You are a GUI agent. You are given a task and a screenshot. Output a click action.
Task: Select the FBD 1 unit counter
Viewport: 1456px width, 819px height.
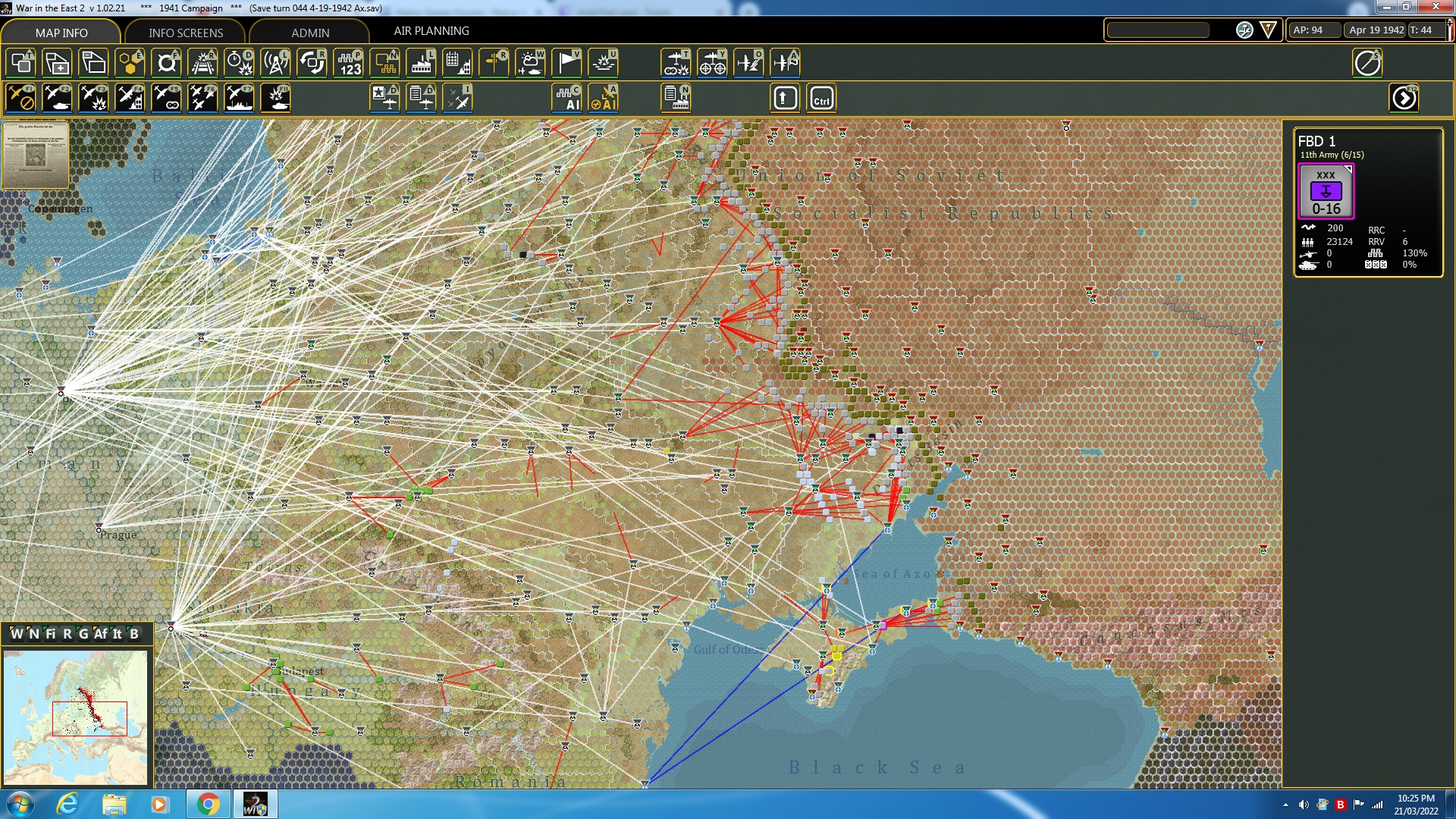coord(1326,191)
